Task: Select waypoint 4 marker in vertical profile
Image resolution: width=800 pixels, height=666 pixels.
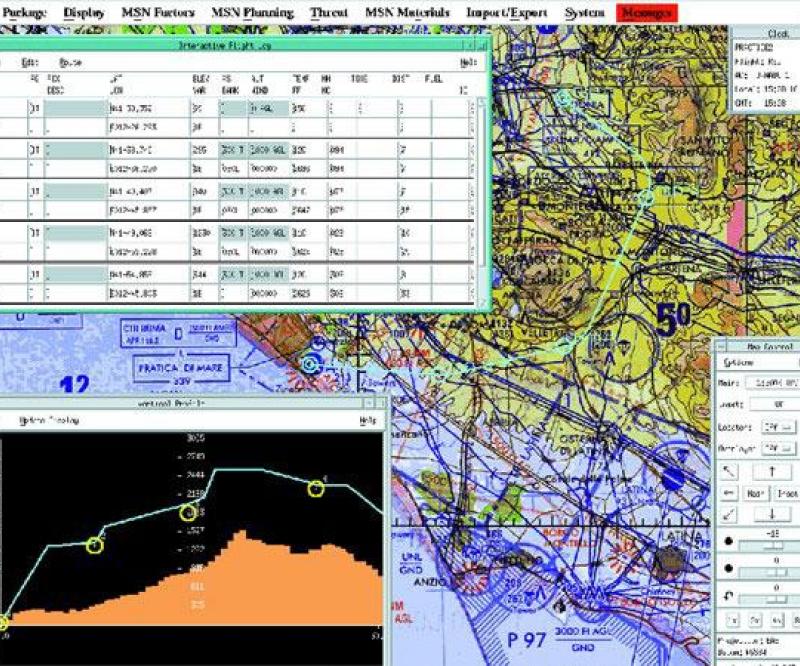Action: 317,488
